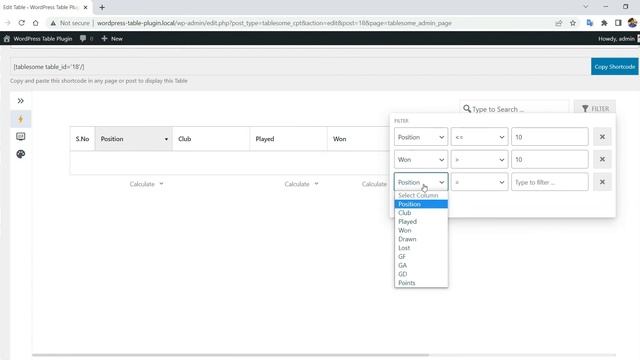Image resolution: width=640 pixels, height=360 pixels.
Task: Select Won in the dropdown list
Action: [x=421, y=230]
